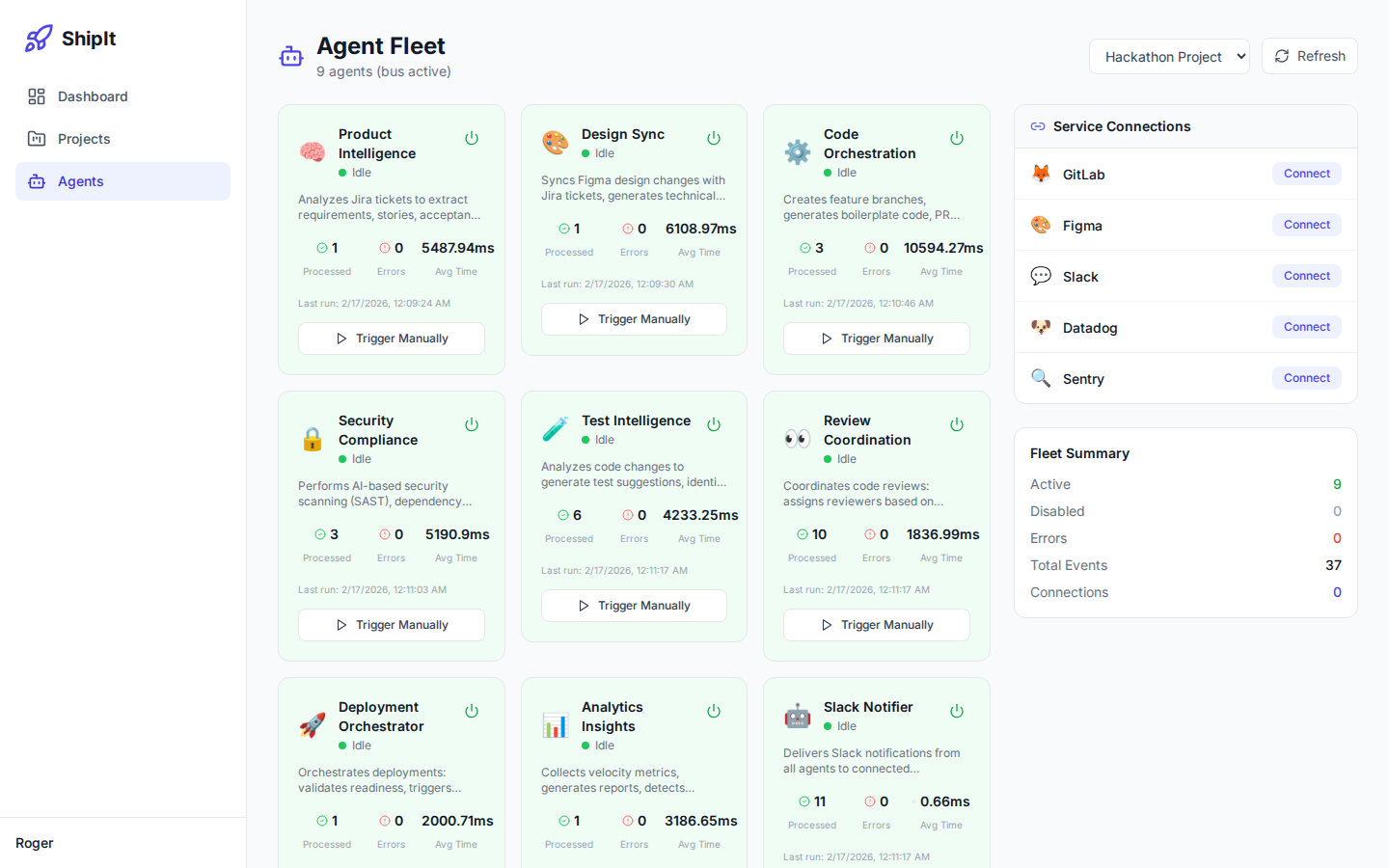Viewport: 1389px width, 868px height.
Task: Click the Deployment Orchestrator rocket icon
Action: (x=312, y=725)
